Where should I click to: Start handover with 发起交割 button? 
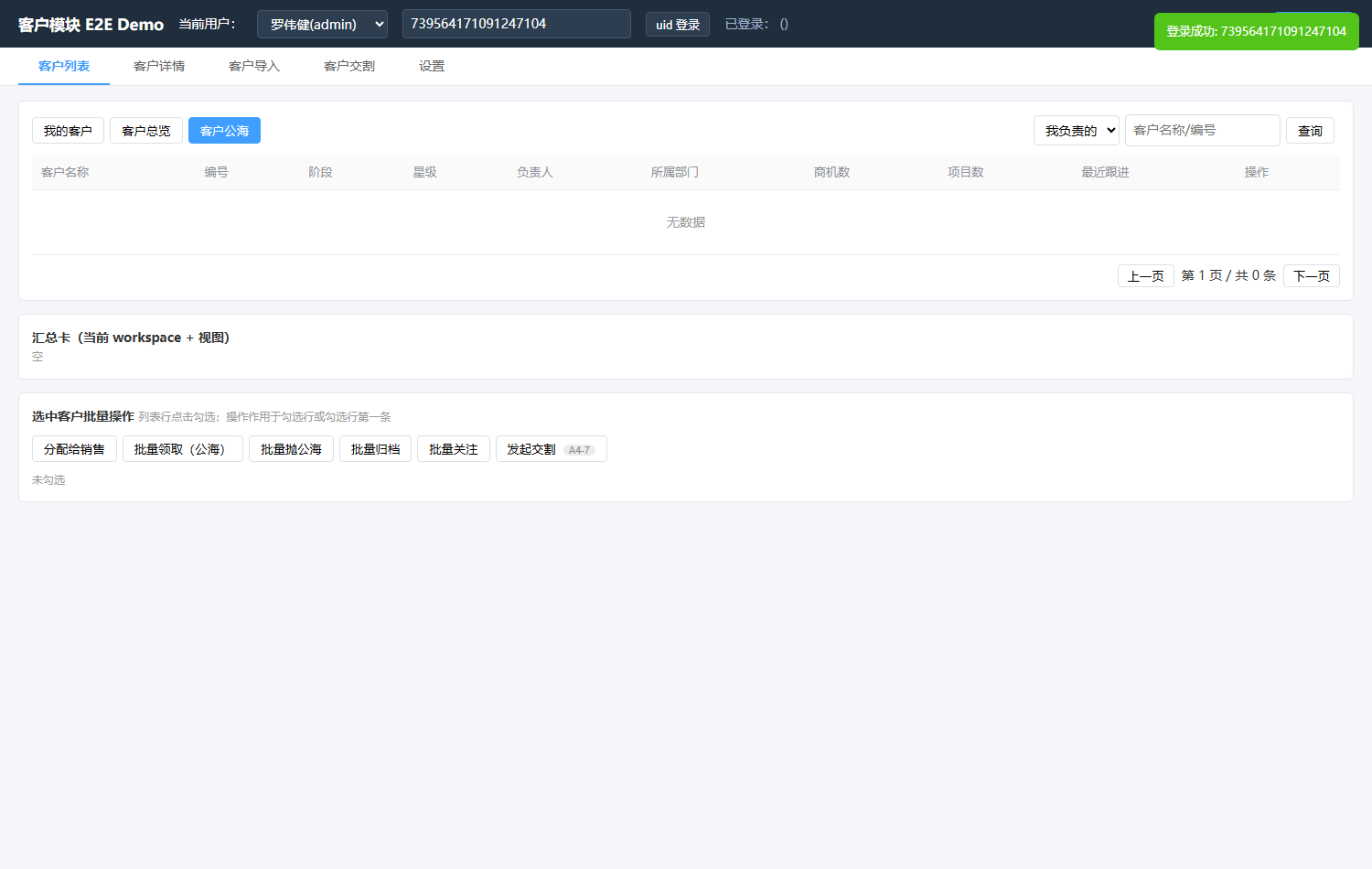[551, 449]
